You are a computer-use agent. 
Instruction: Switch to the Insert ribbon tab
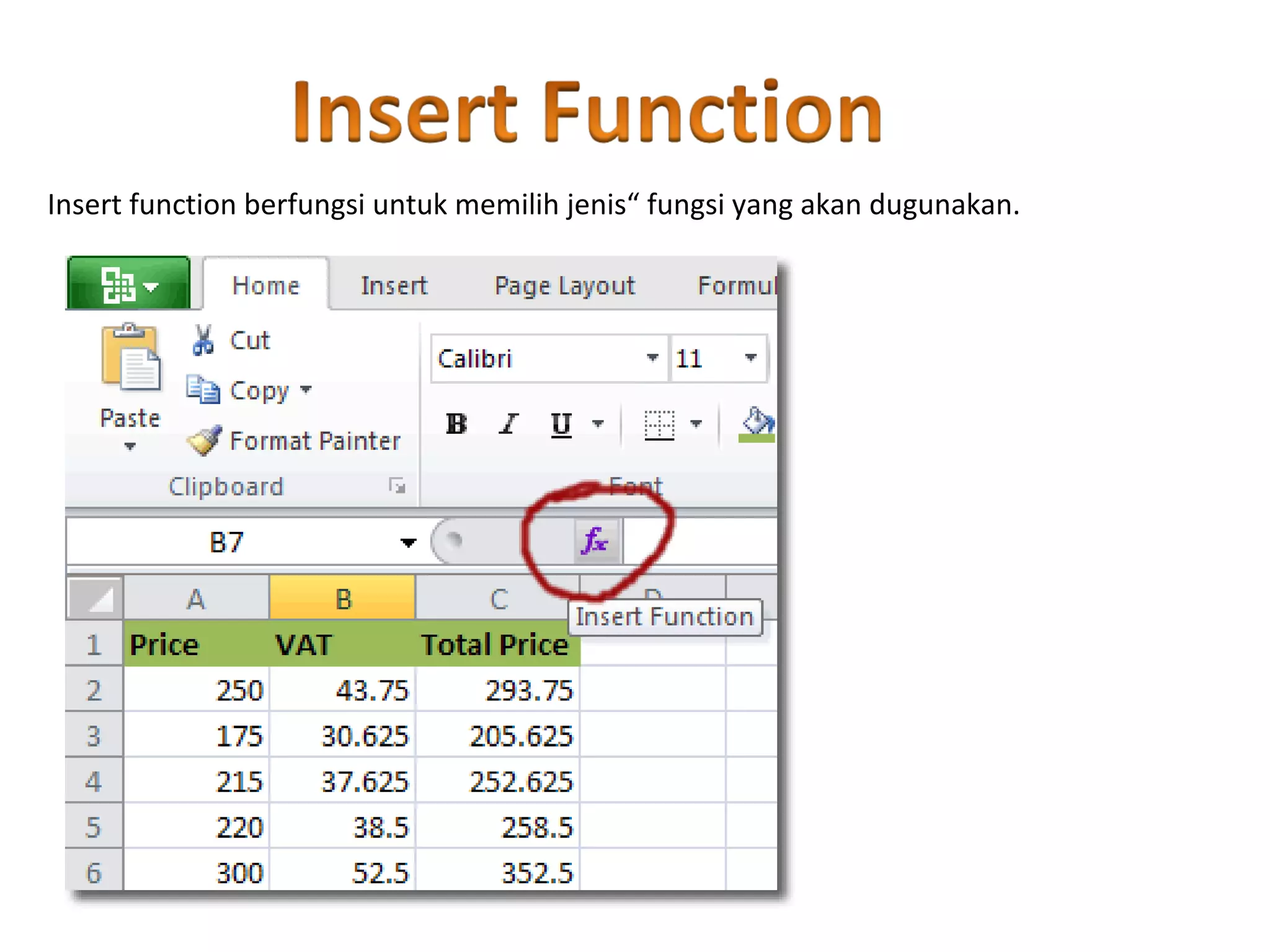coord(394,286)
